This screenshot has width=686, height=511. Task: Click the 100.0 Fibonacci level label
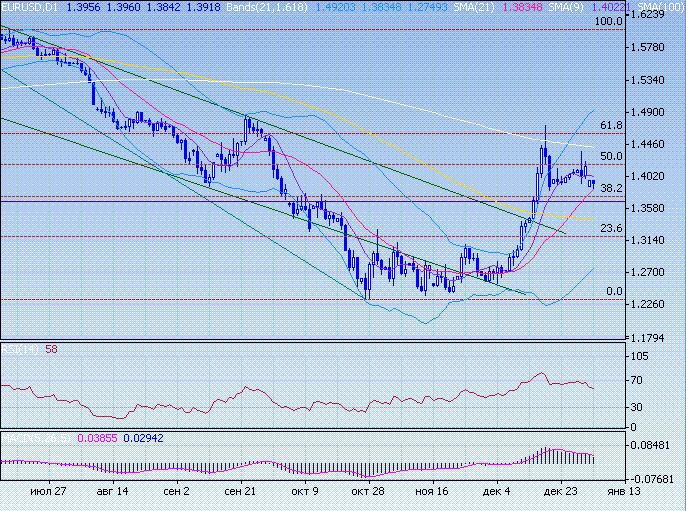tap(608, 21)
